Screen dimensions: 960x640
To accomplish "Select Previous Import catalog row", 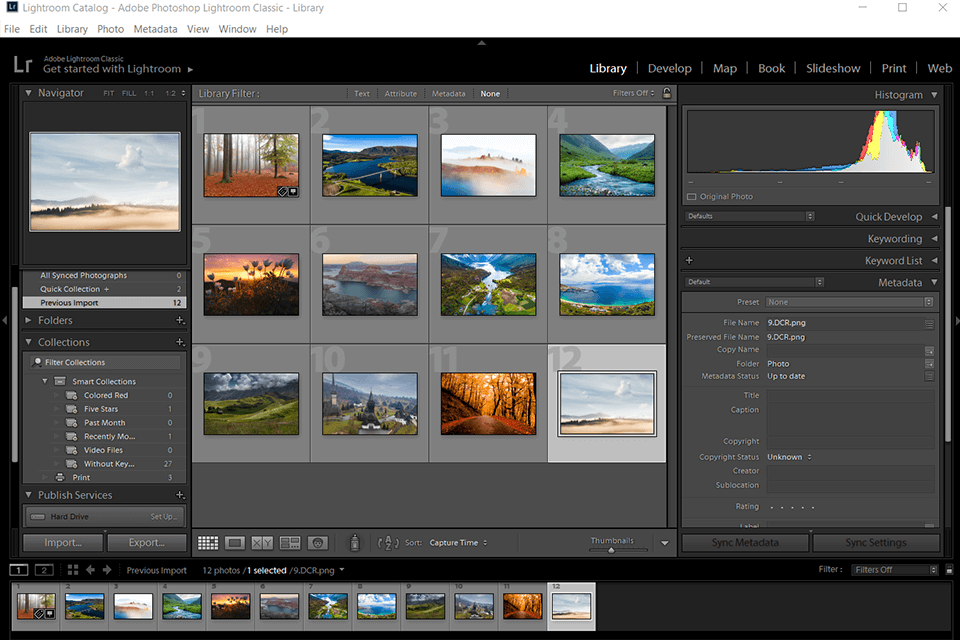I will pyautogui.click(x=104, y=303).
